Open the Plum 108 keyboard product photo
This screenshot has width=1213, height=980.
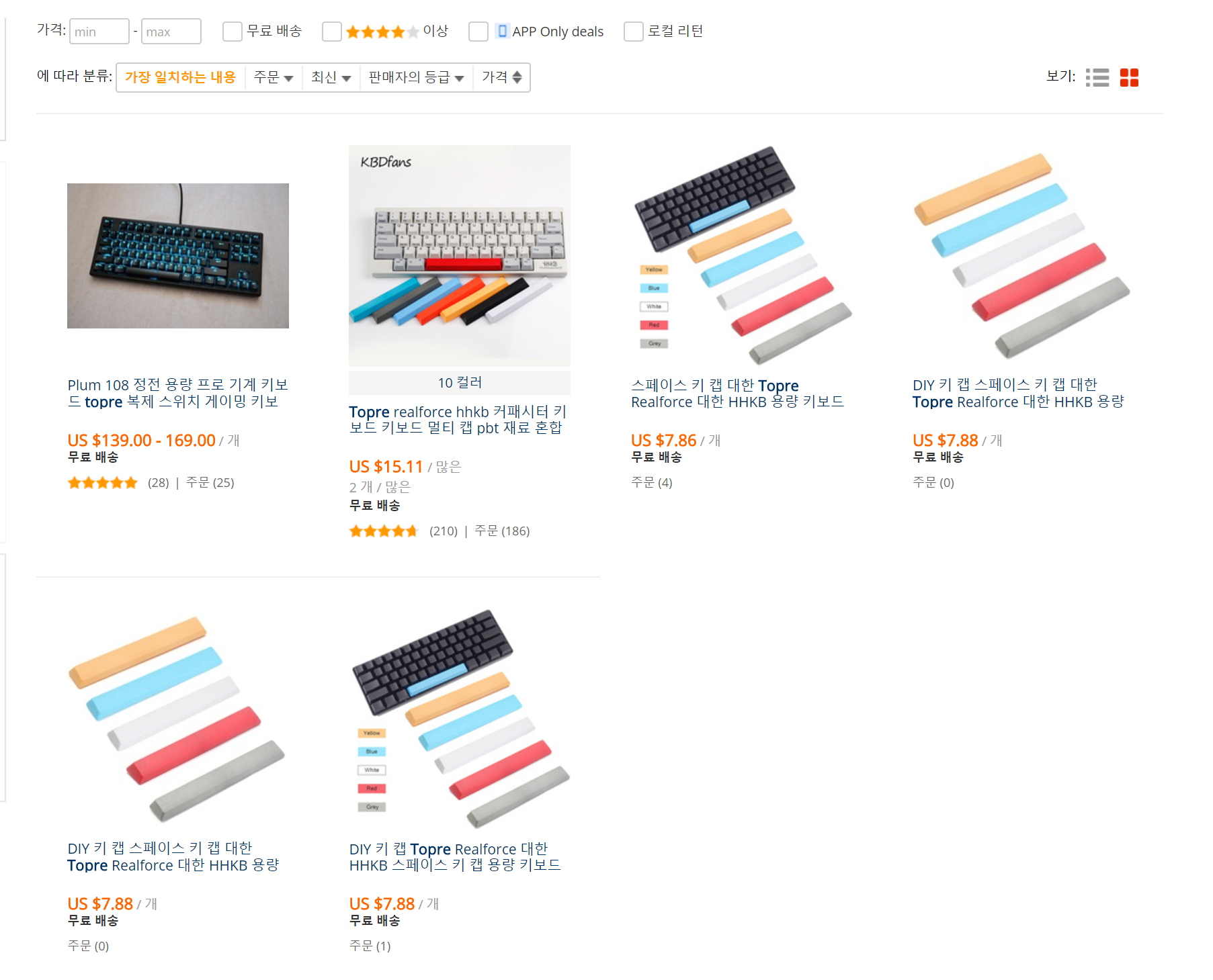tap(178, 256)
